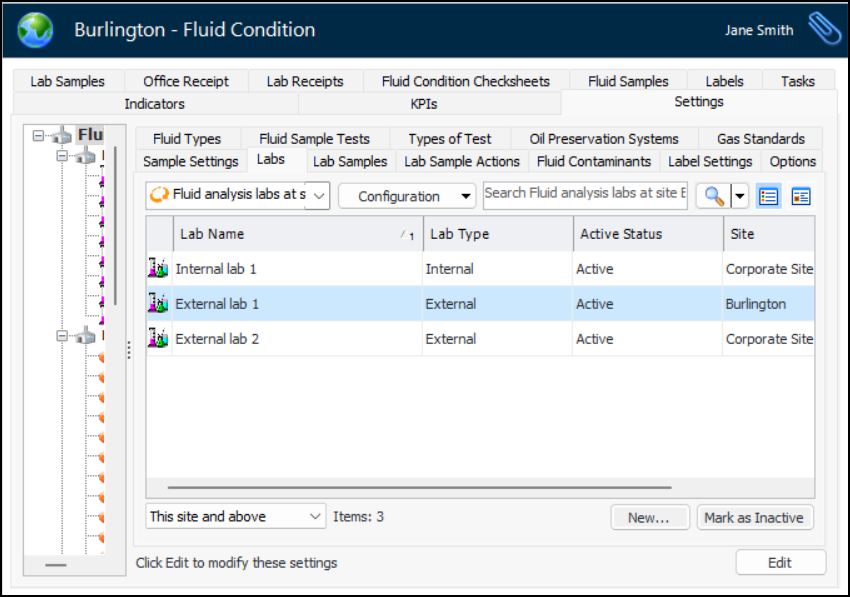Open search options dropdown arrow
Image resolution: width=850 pixels, height=597 pixels.
pyautogui.click(x=740, y=196)
